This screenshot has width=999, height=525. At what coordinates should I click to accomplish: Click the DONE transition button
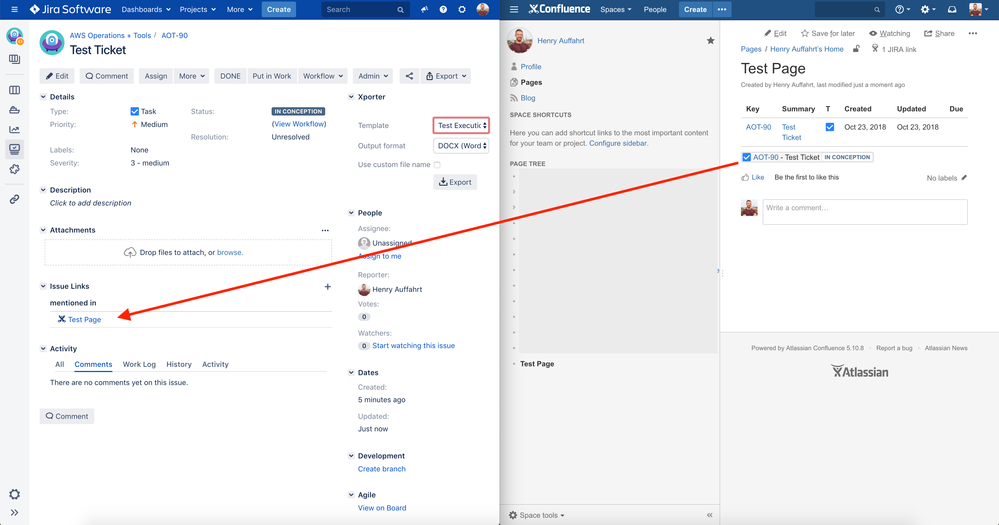(x=230, y=76)
